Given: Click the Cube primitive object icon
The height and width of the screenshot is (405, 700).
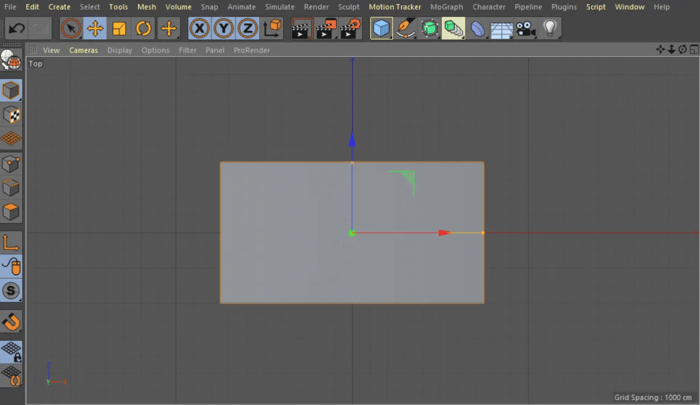Looking at the screenshot, I should (381, 29).
